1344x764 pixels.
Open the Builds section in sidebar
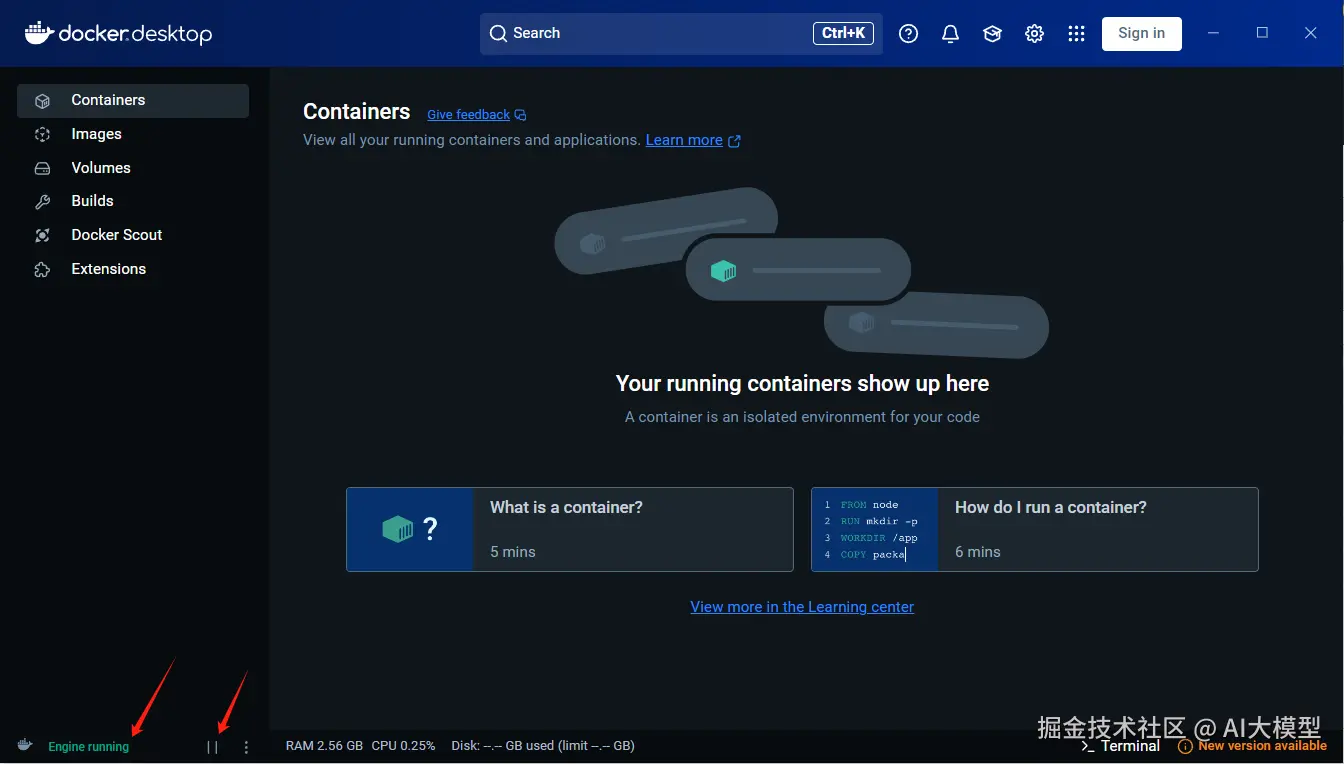pyautogui.click(x=133, y=201)
